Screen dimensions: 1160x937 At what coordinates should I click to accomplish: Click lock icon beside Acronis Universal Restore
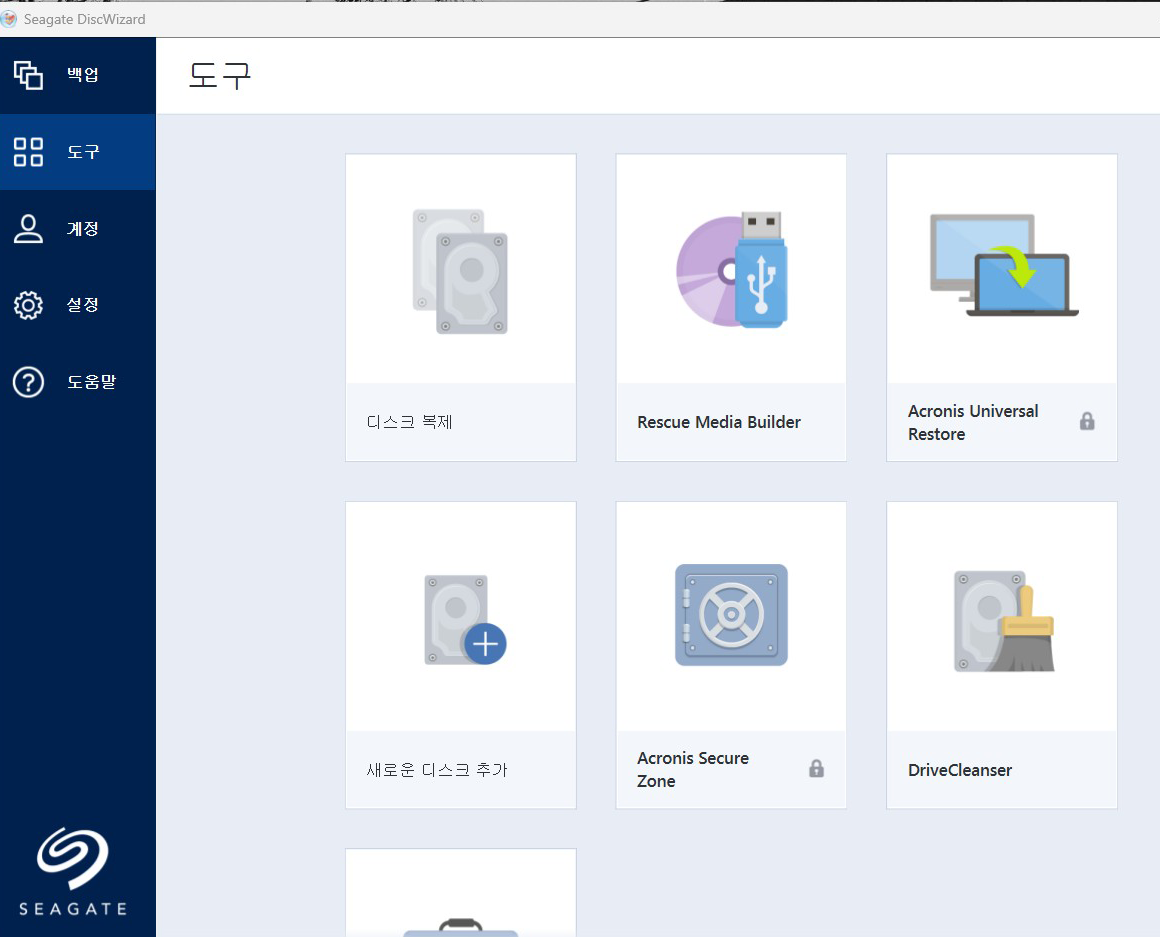1087,421
